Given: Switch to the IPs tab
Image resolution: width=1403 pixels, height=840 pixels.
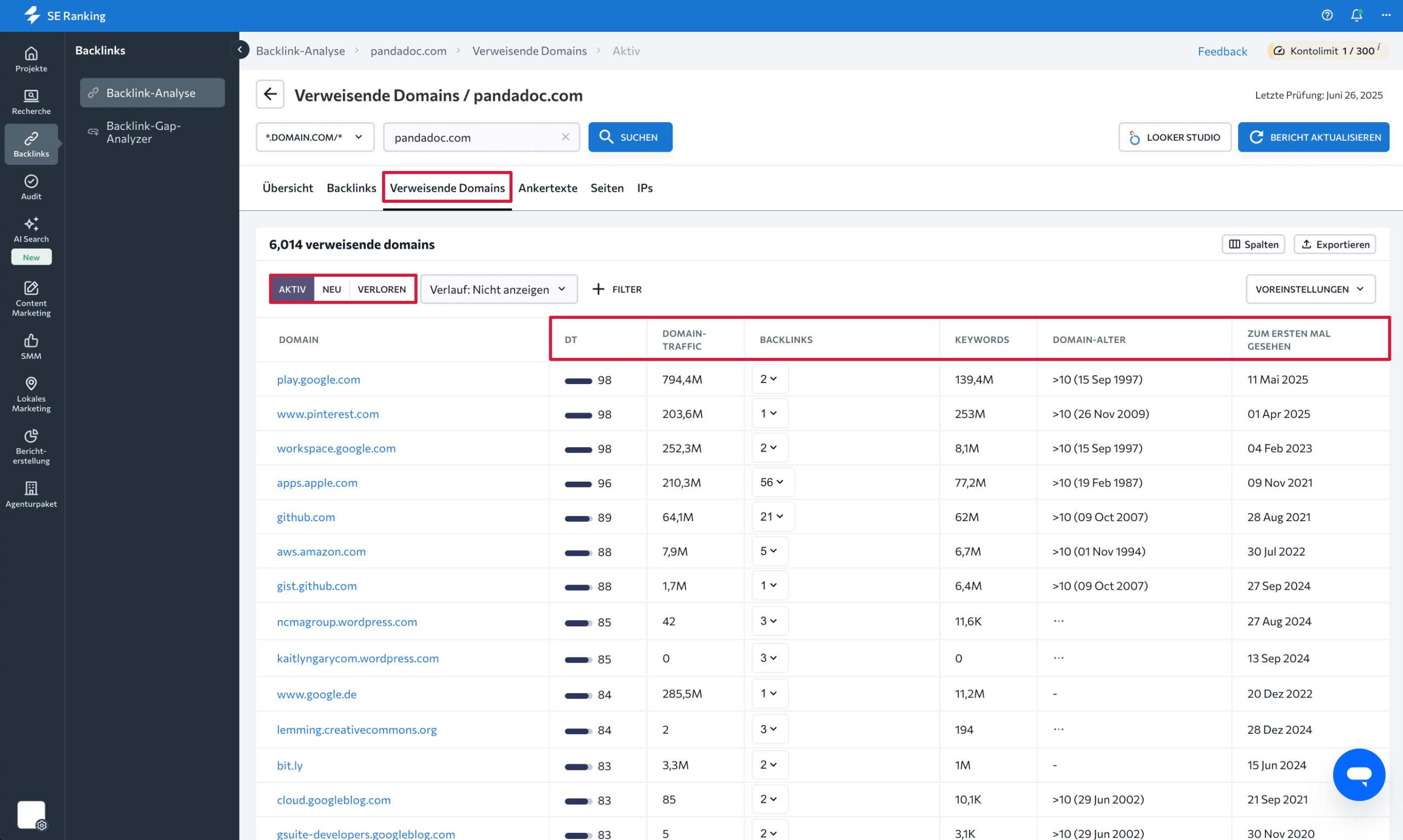Looking at the screenshot, I should pos(645,188).
